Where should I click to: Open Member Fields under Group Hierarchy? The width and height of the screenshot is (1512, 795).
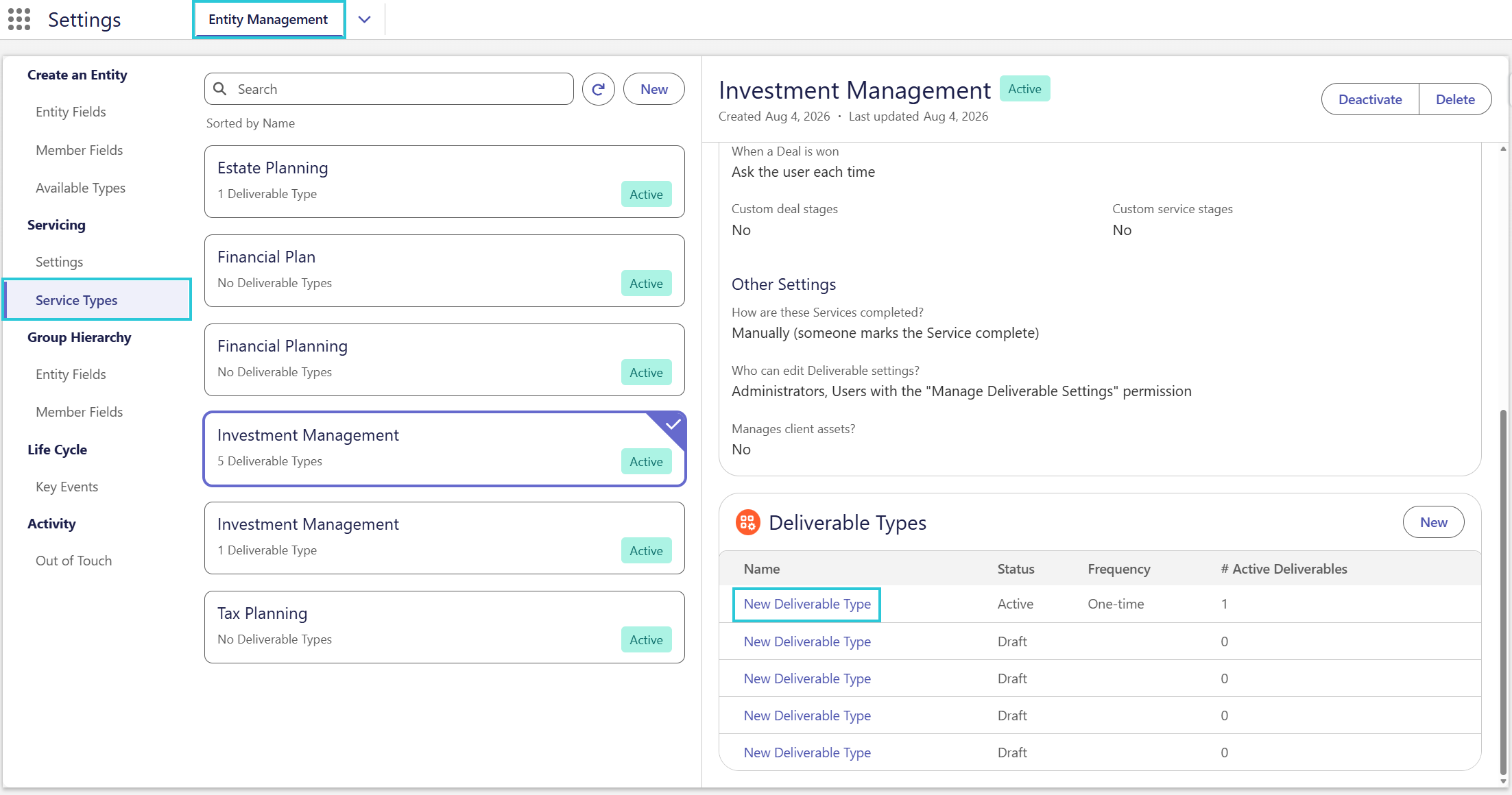click(x=79, y=412)
